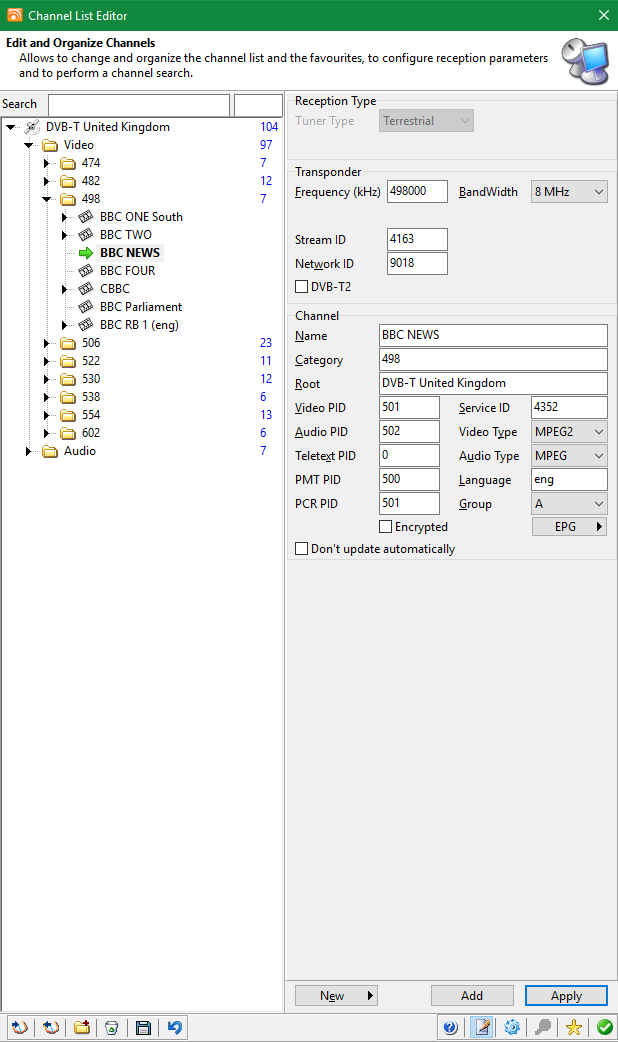Open the BandWidth dropdown

coord(570,192)
